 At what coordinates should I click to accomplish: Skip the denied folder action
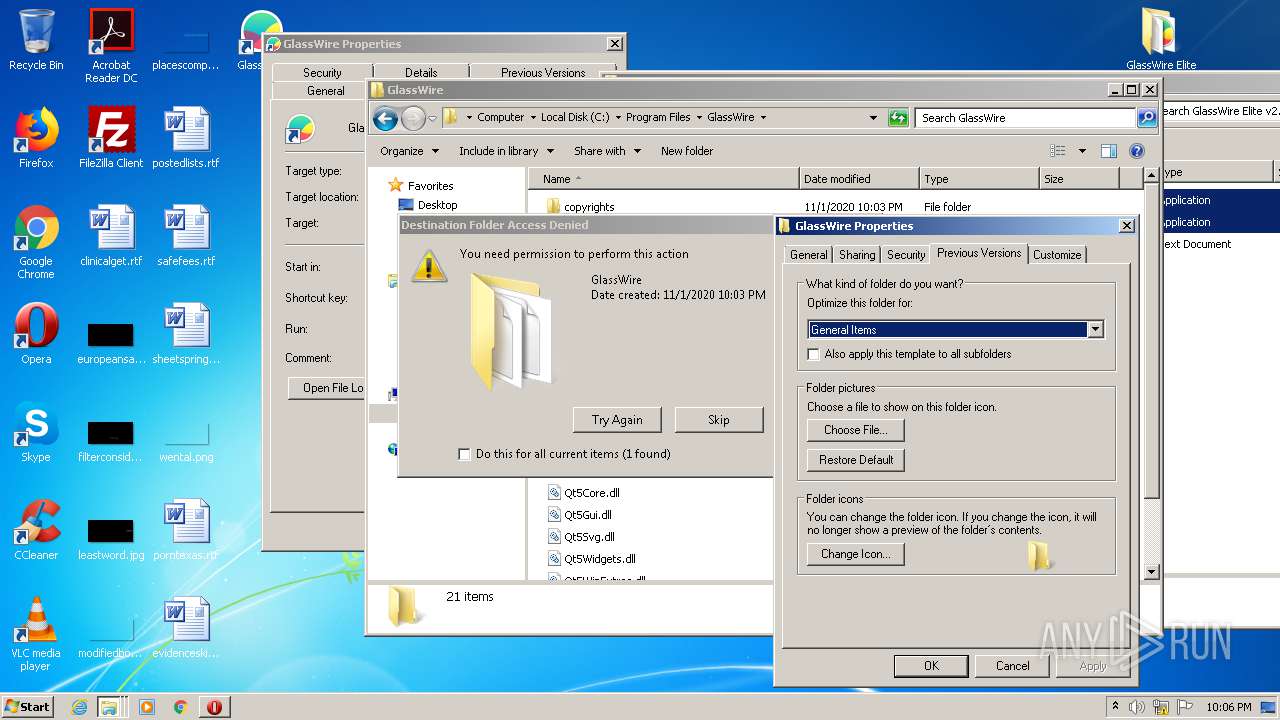coord(719,420)
